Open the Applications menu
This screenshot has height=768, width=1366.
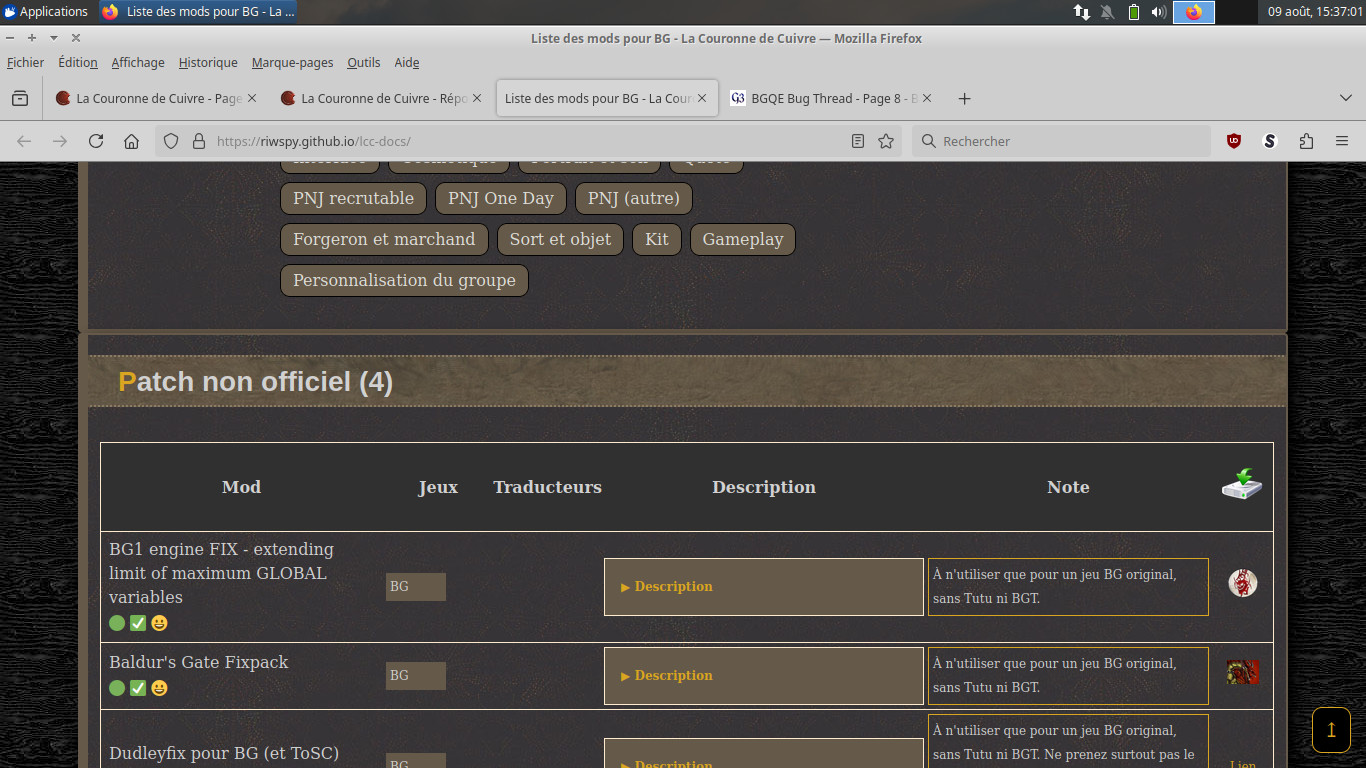[46, 12]
